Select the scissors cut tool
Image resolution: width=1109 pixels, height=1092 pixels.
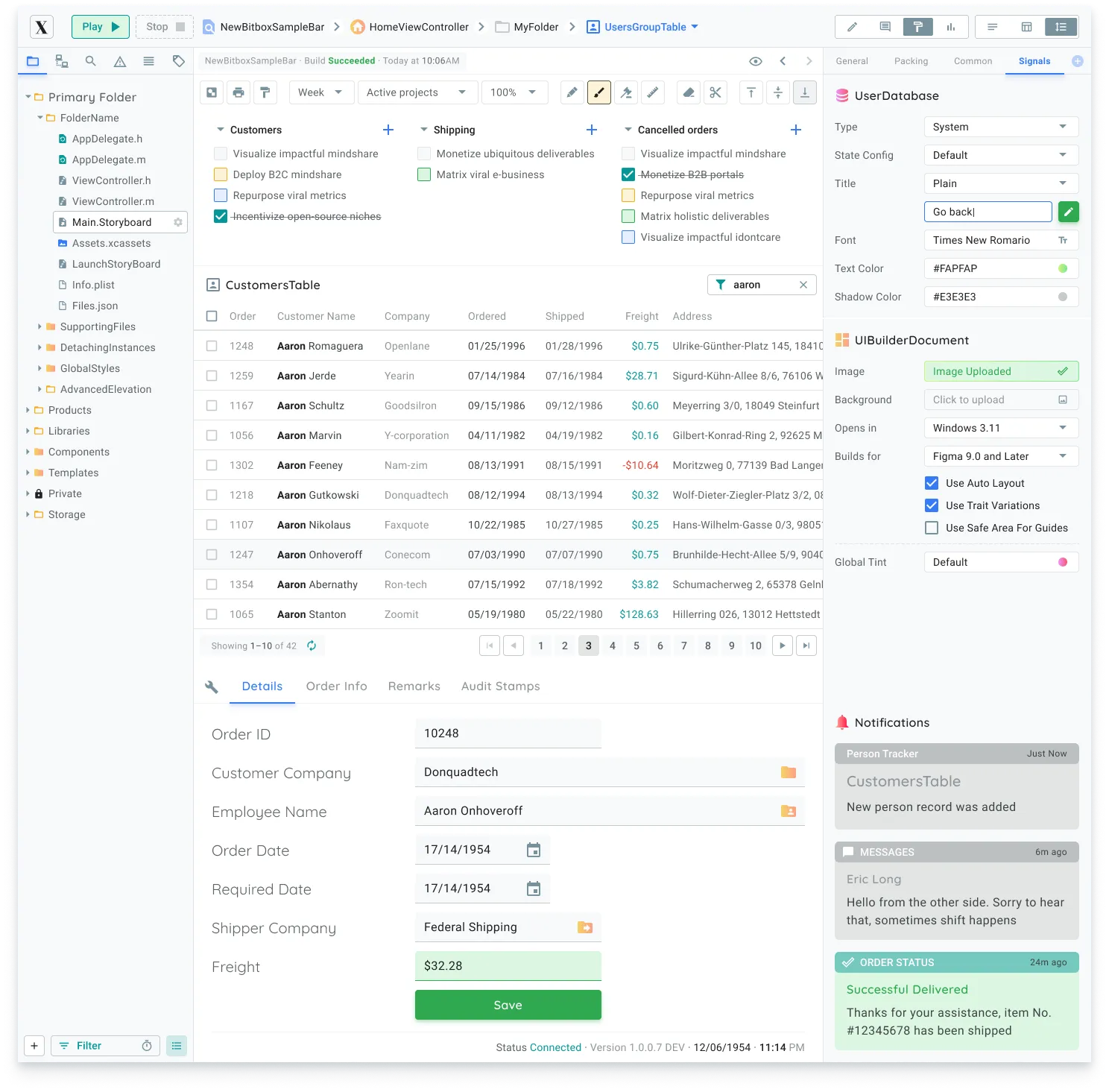click(x=715, y=92)
